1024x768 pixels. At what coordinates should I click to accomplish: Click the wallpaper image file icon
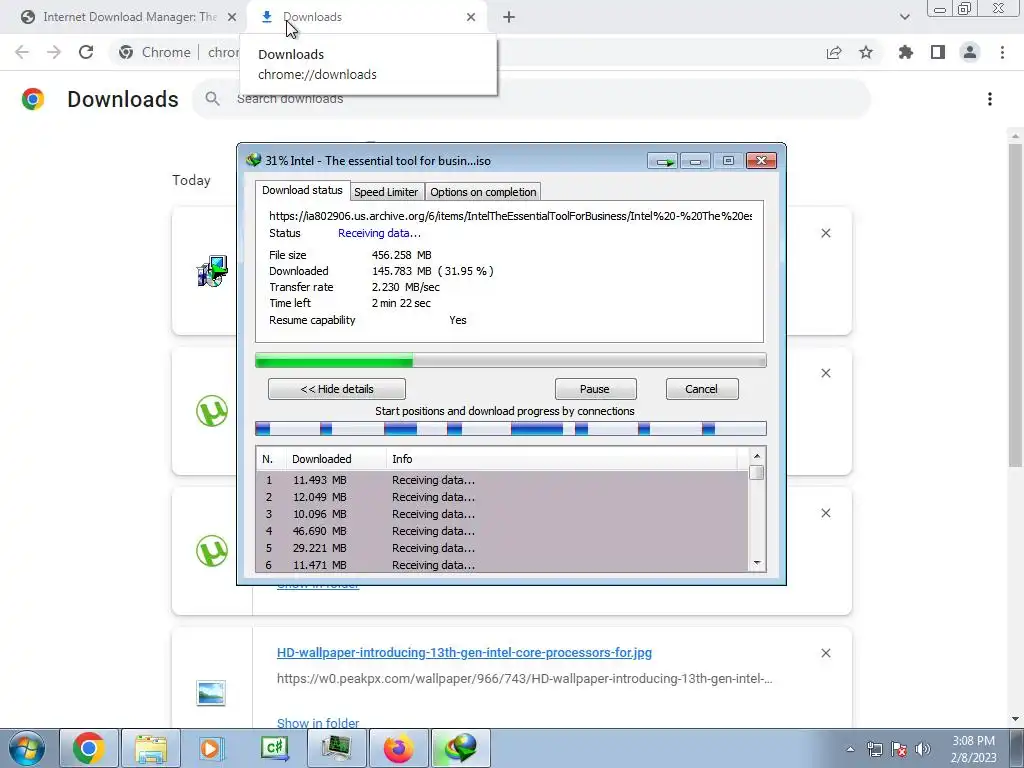[211, 692]
